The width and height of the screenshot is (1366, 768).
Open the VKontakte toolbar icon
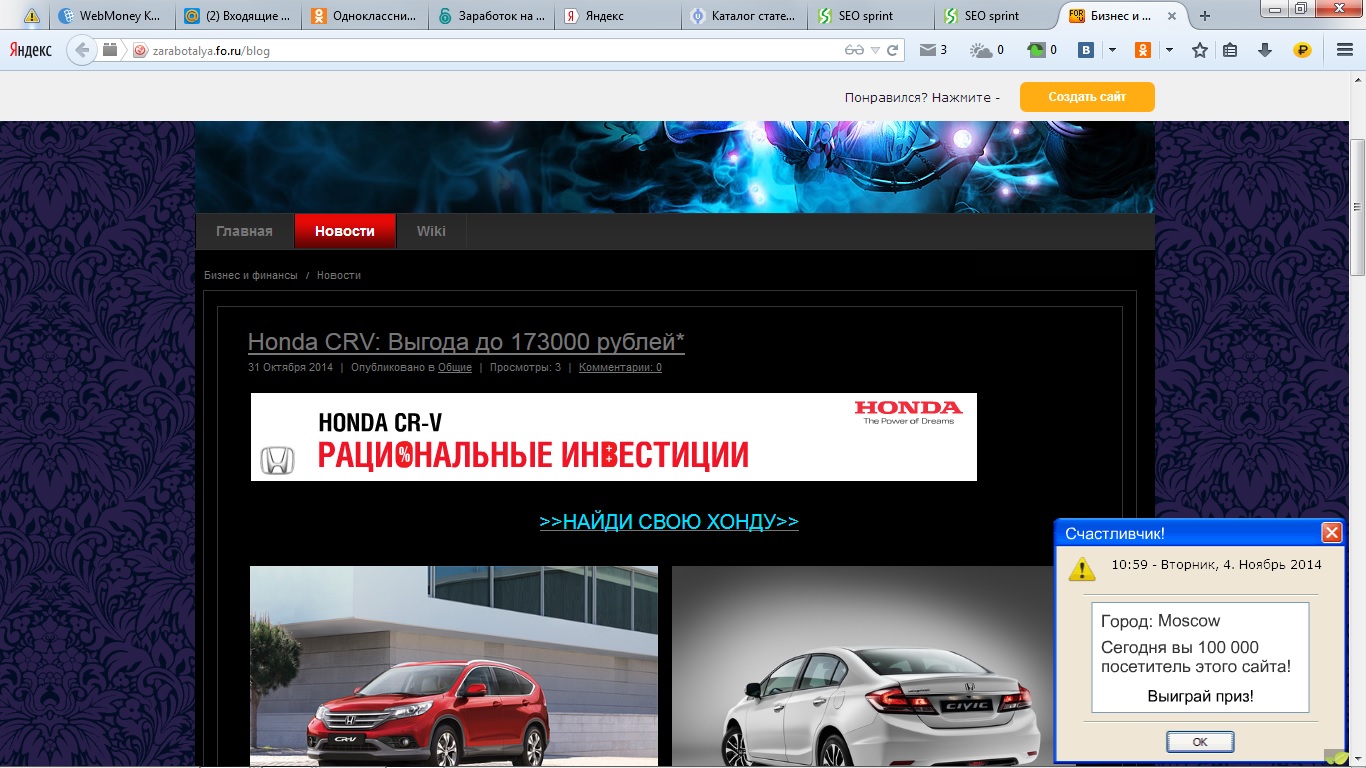tap(1086, 50)
